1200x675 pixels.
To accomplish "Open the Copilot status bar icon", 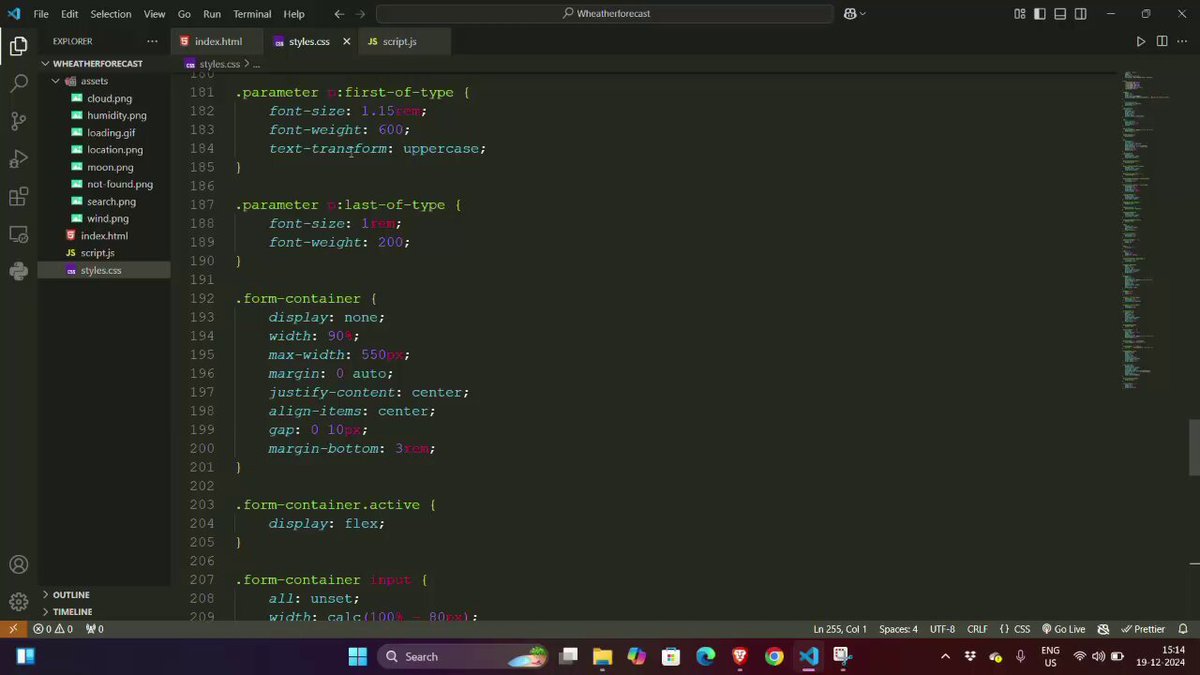I will [x=1103, y=629].
